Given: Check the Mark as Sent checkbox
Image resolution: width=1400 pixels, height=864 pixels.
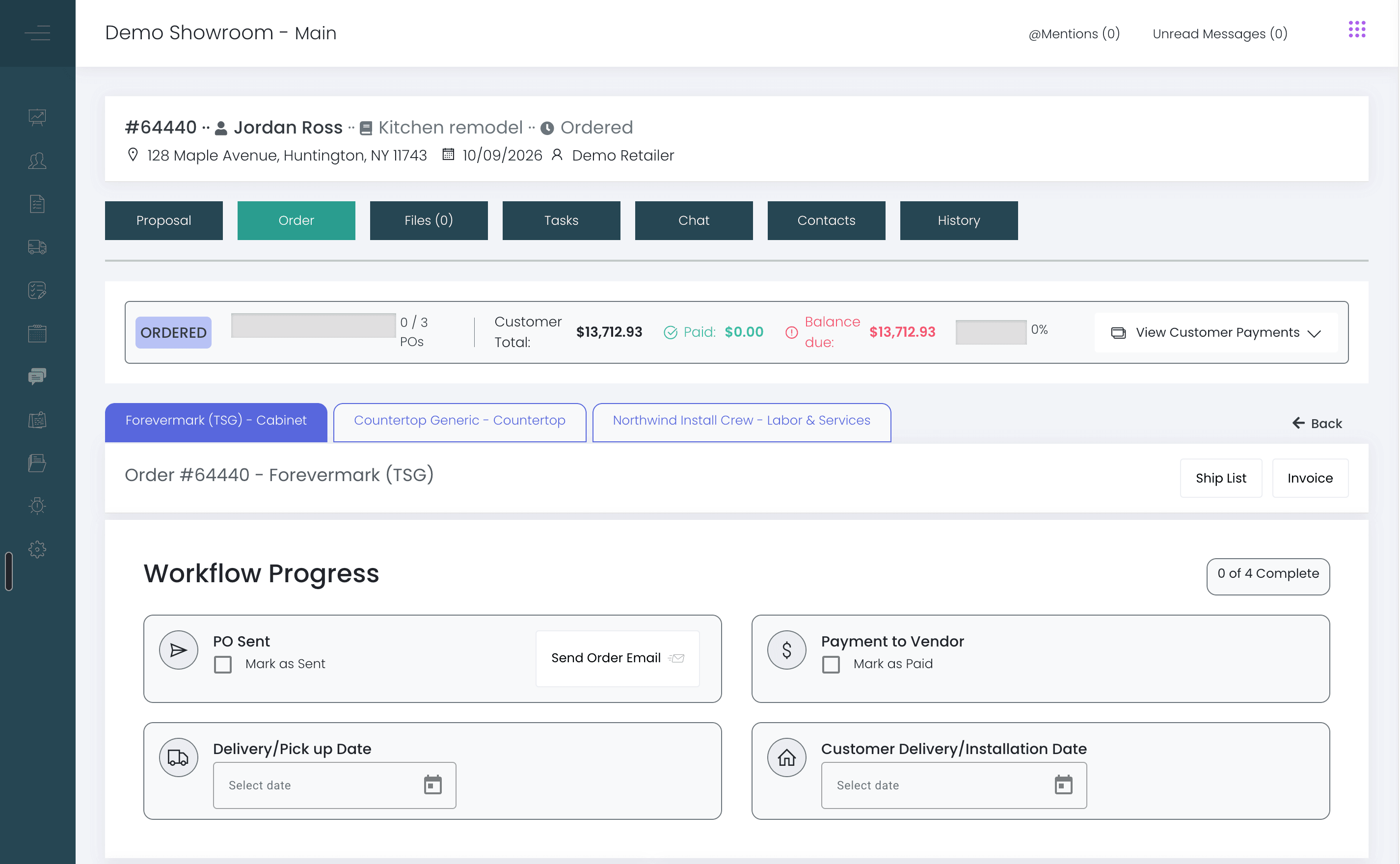Looking at the screenshot, I should pyautogui.click(x=223, y=665).
